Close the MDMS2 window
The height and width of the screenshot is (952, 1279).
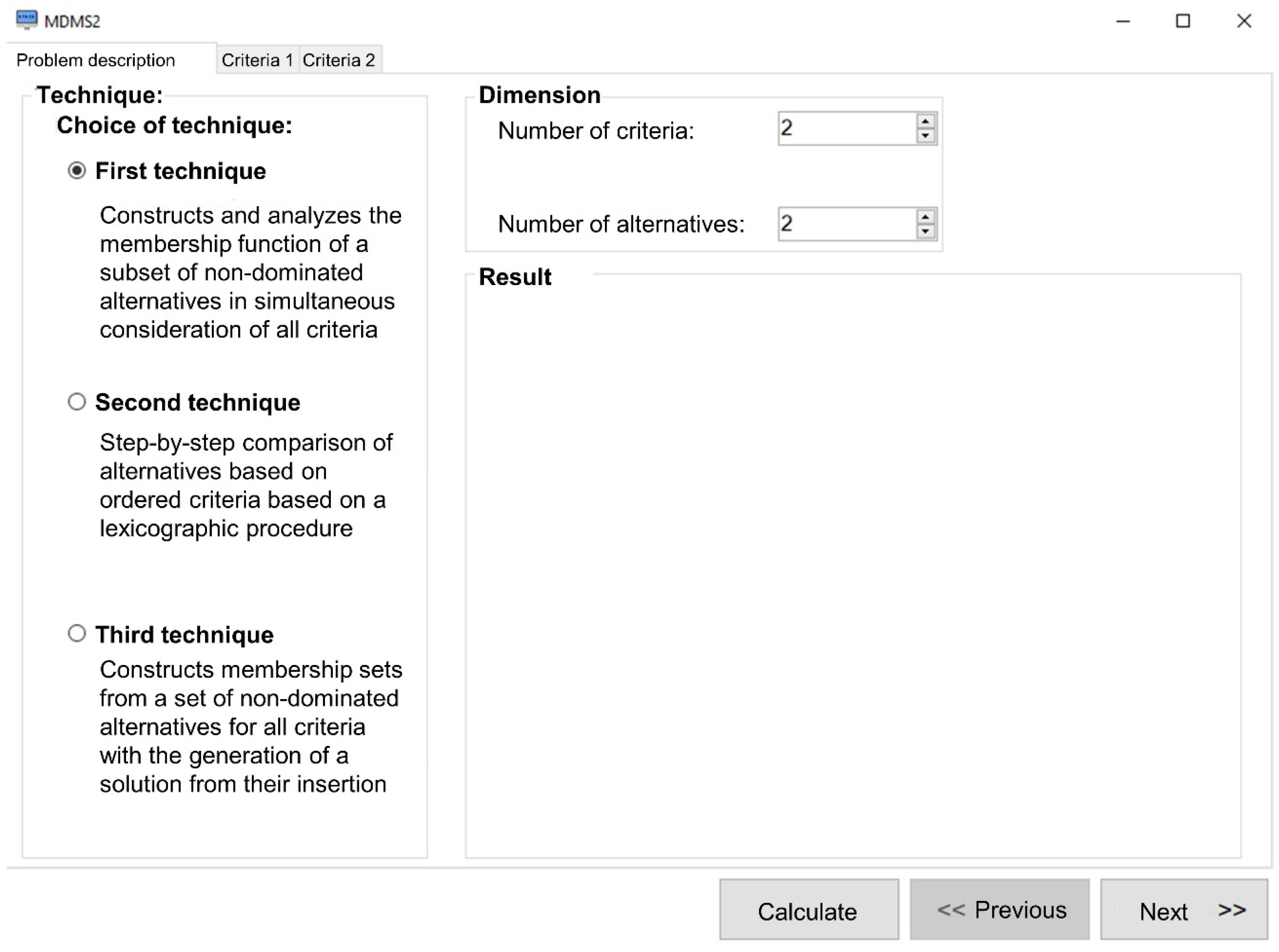[1244, 21]
